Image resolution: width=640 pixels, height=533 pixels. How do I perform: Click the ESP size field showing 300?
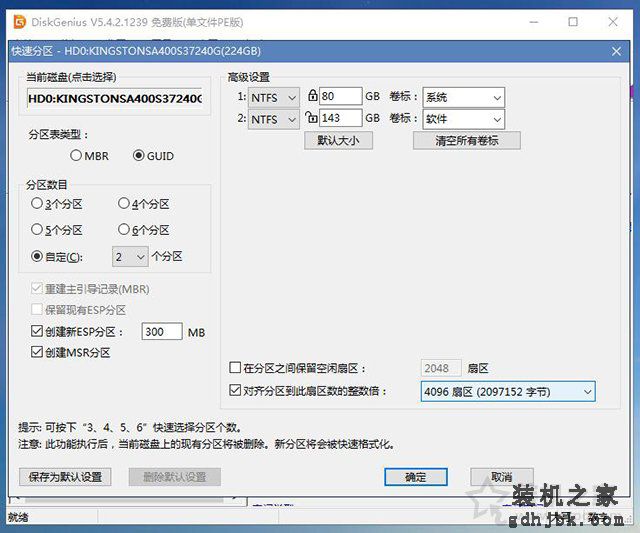click(x=162, y=331)
